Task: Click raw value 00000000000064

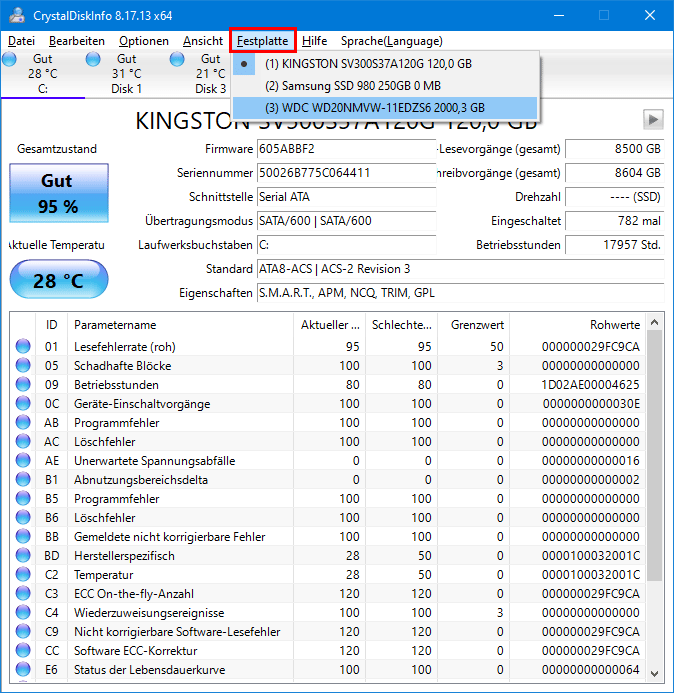Action: click(591, 670)
